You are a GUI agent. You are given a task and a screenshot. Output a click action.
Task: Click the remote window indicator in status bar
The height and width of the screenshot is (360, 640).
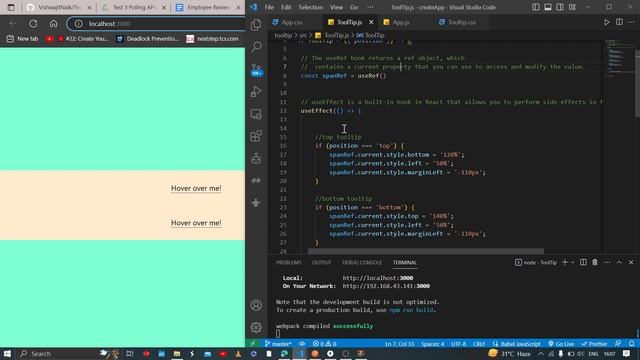(x=253, y=344)
